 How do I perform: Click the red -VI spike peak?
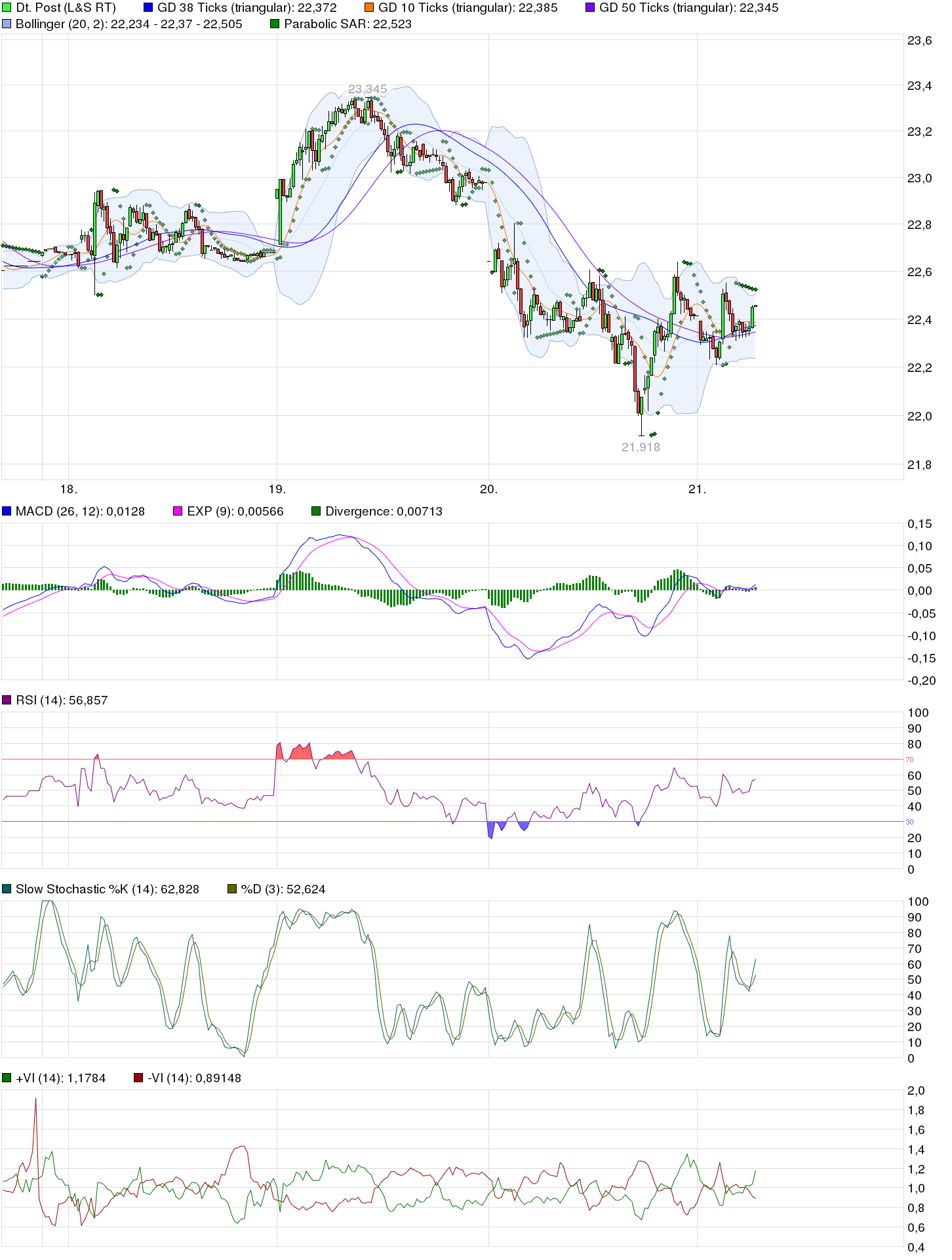(35, 1099)
